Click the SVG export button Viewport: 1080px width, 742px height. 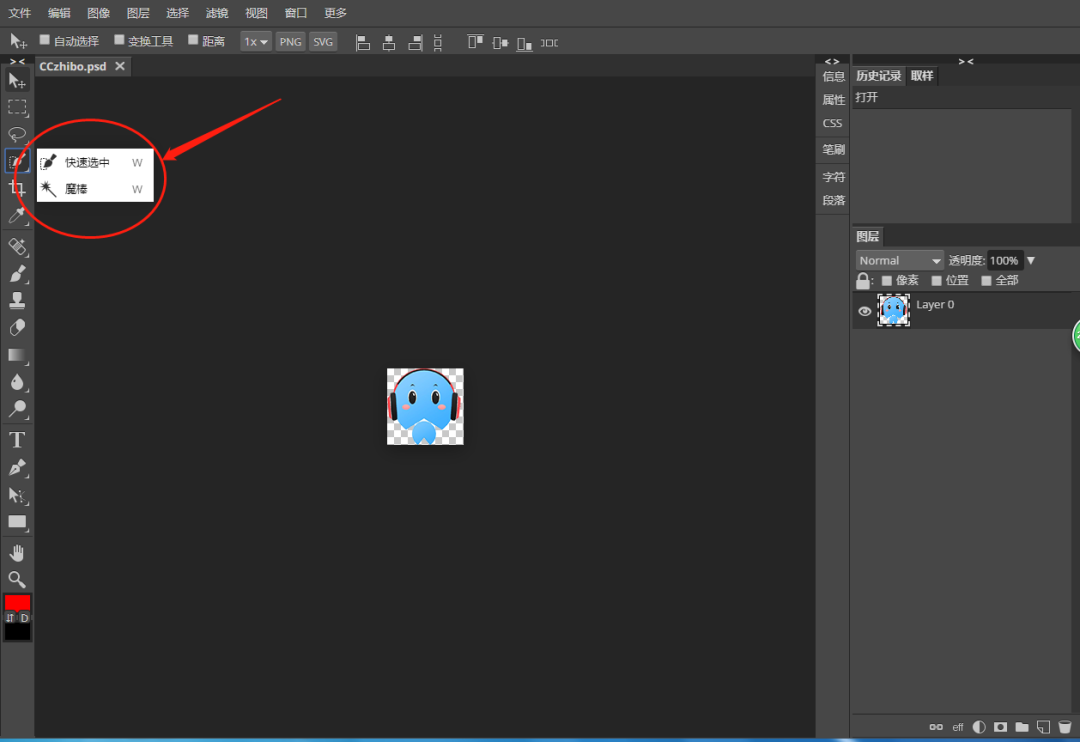[323, 42]
